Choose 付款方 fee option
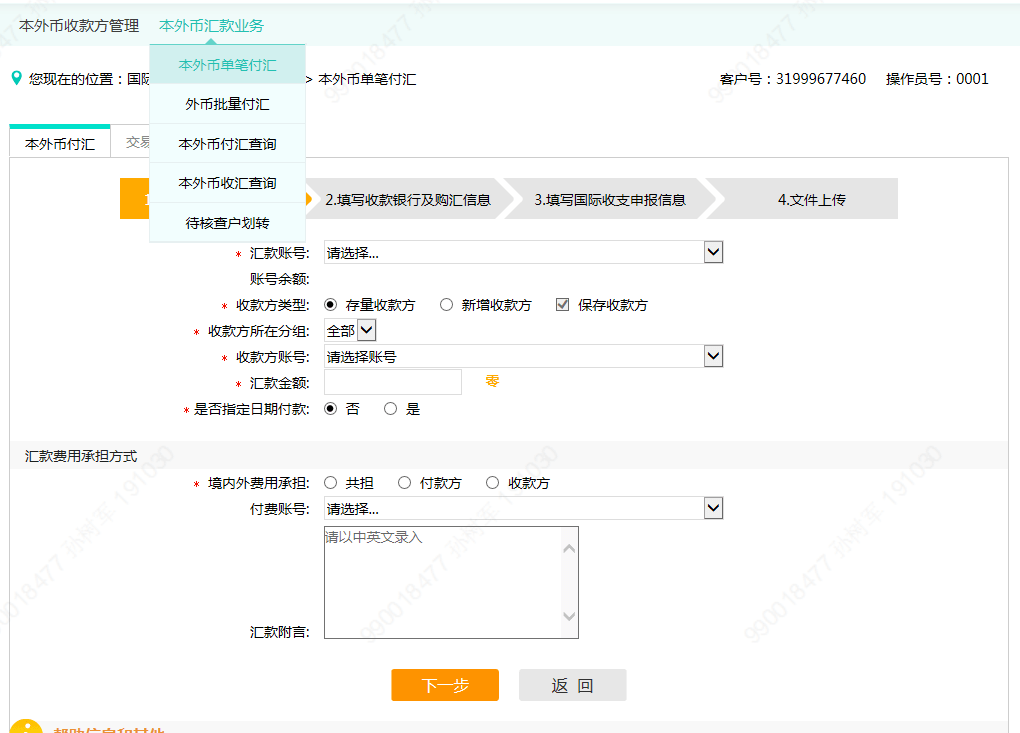The width and height of the screenshot is (1020, 733). (x=405, y=483)
